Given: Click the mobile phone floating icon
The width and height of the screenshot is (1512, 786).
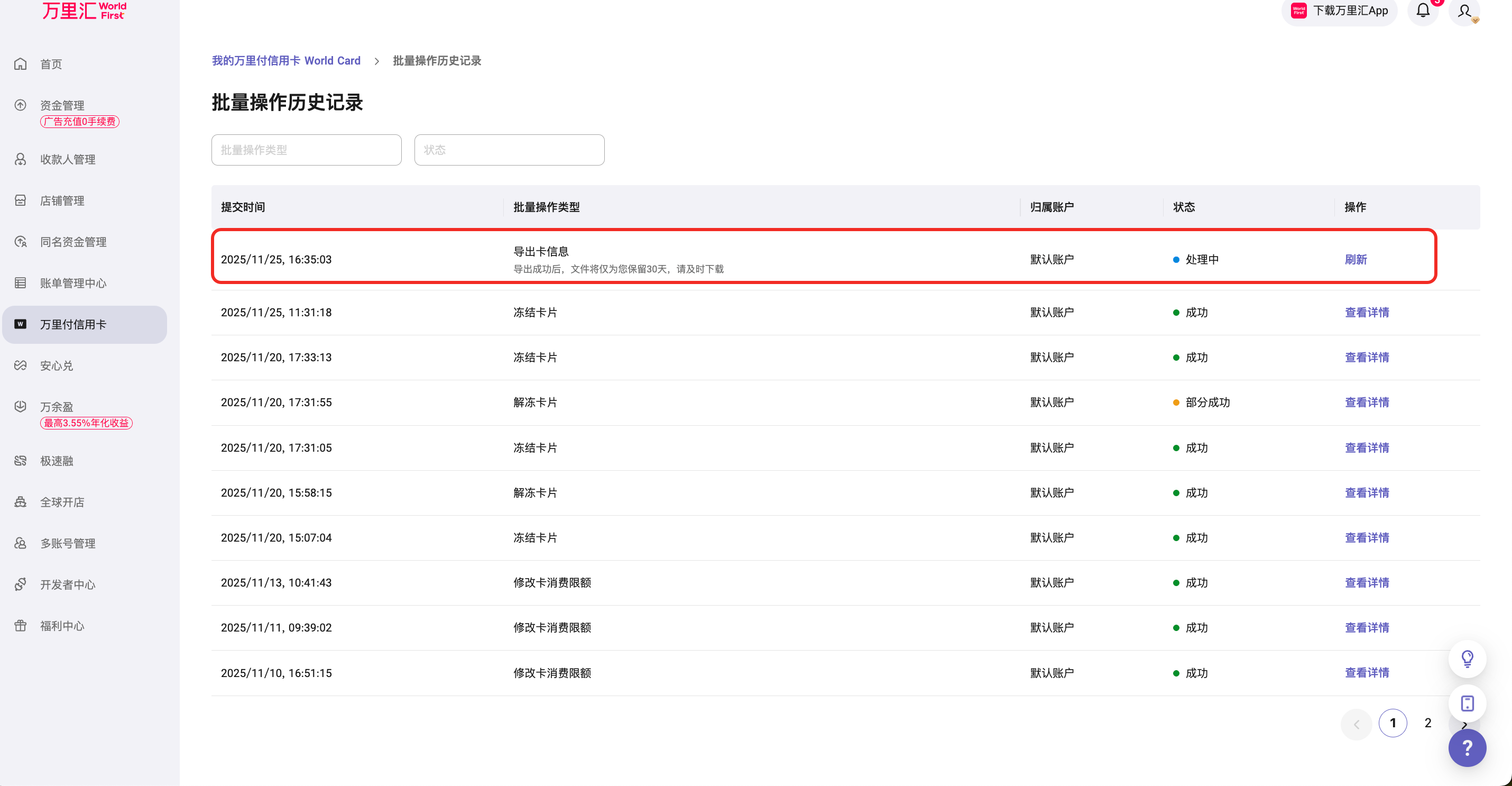Looking at the screenshot, I should tap(1467, 703).
